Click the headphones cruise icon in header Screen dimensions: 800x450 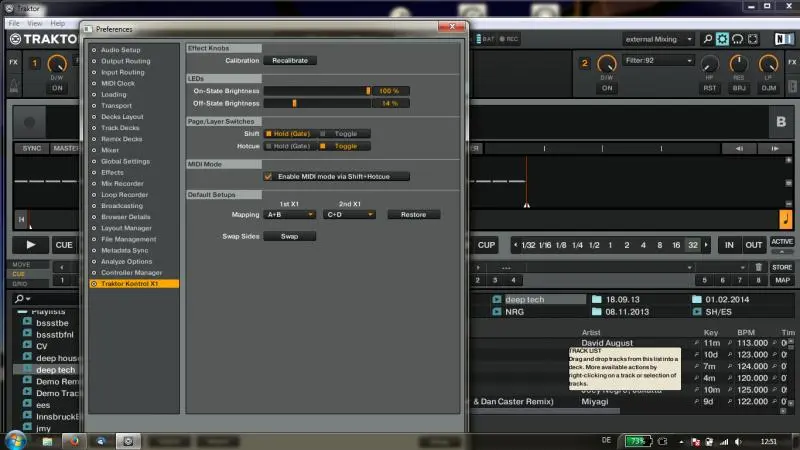coord(738,39)
